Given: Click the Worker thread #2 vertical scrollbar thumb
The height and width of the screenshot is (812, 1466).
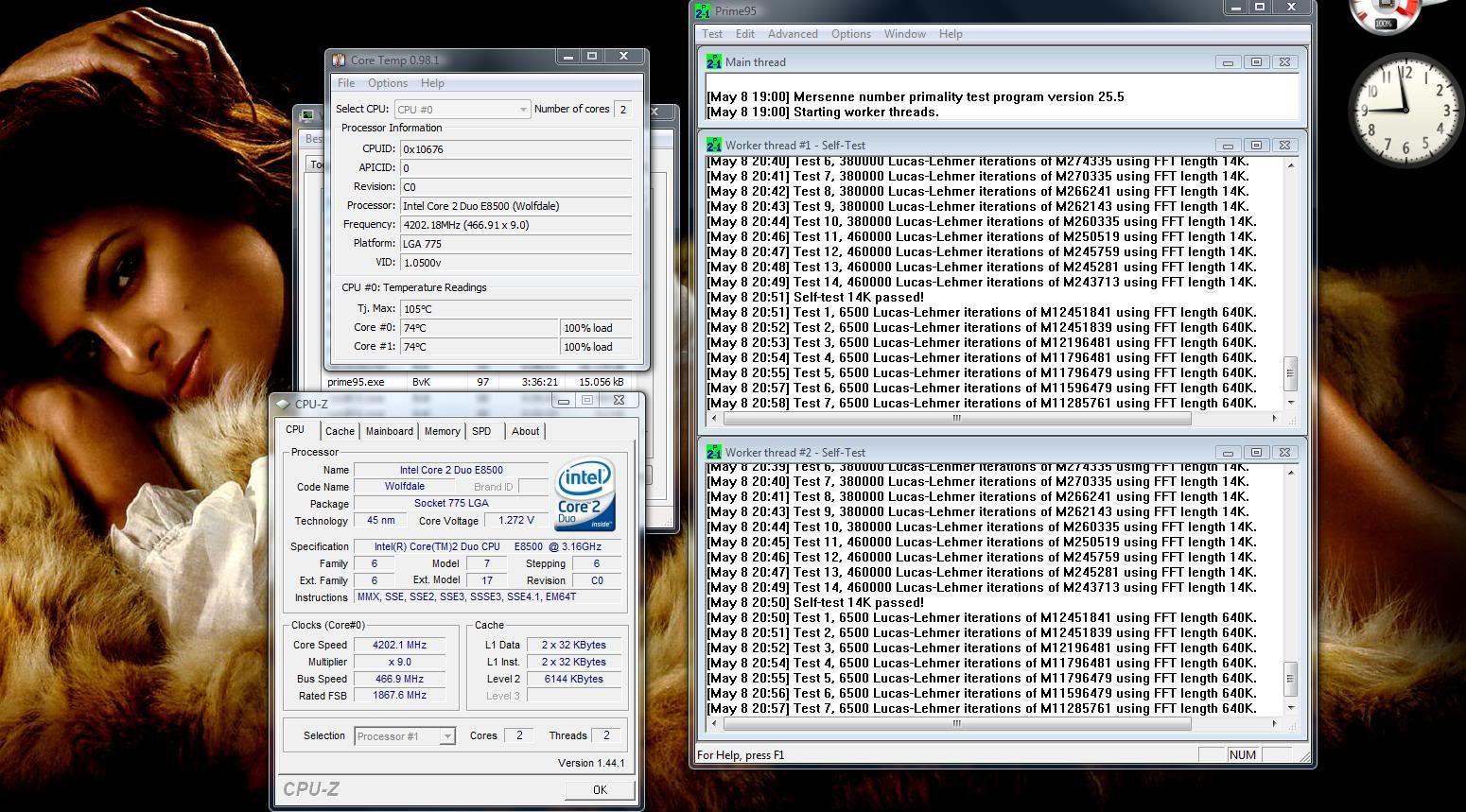Looking at the screenshot, I should click(x=1289, y=679).
